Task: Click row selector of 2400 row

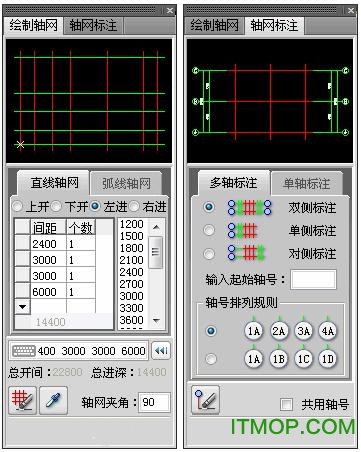Action: 22,244
